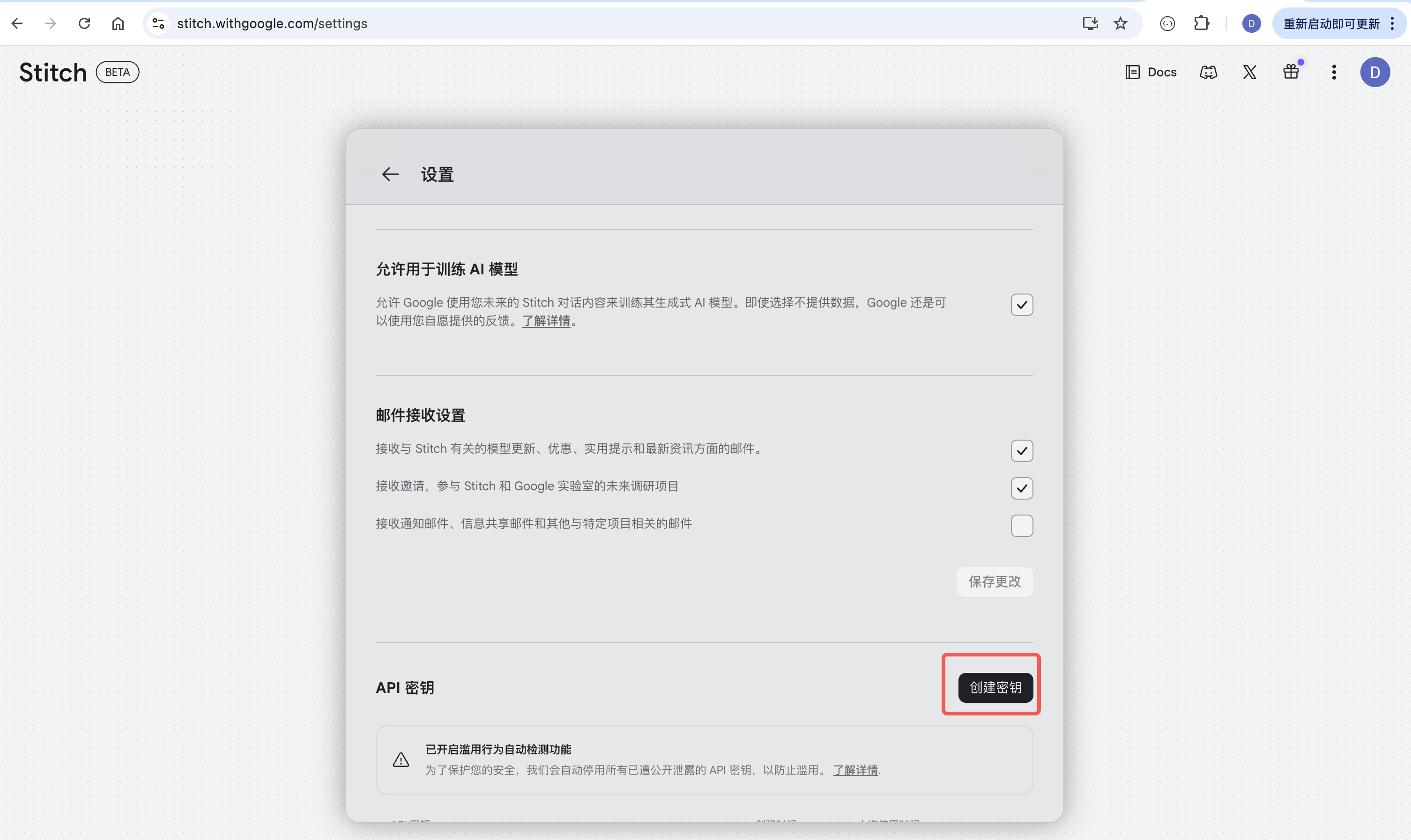The height and width of the screenshot is (840, 1411).
Task: Toggle model updates and offers email checkbox
Action: 1021,450
